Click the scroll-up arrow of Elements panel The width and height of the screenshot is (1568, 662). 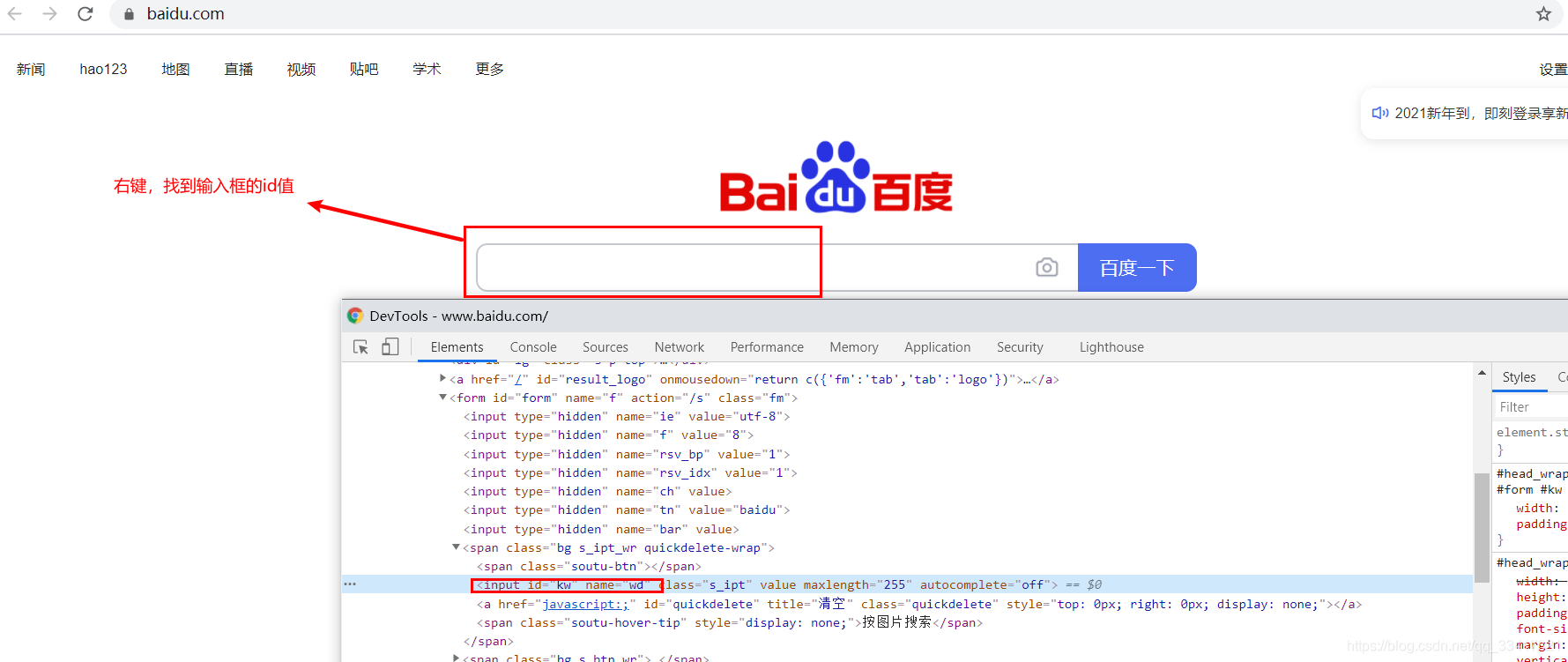(x=1482, y=373)
